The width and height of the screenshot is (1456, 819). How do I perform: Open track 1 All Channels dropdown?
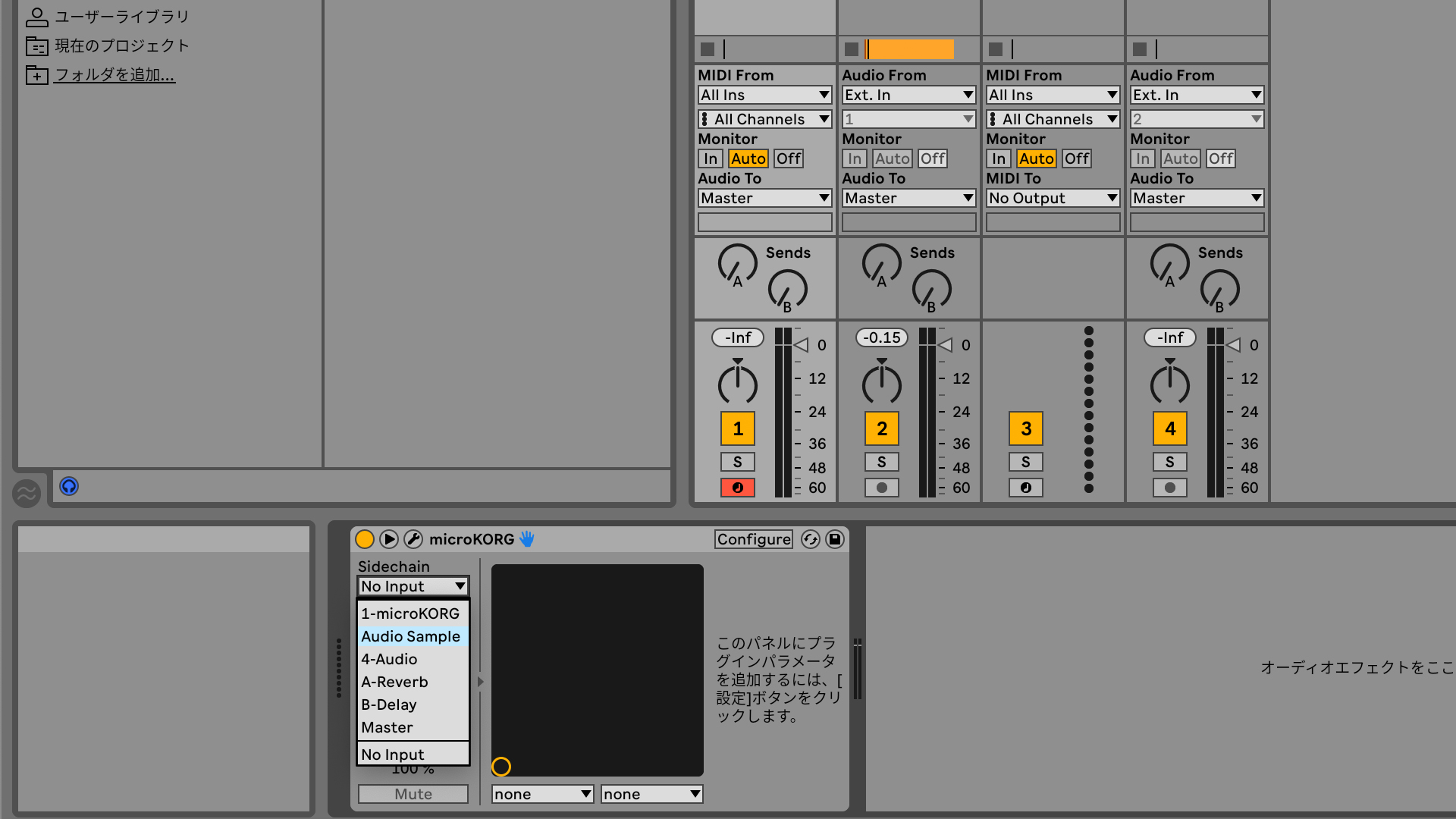click(765, 119)
